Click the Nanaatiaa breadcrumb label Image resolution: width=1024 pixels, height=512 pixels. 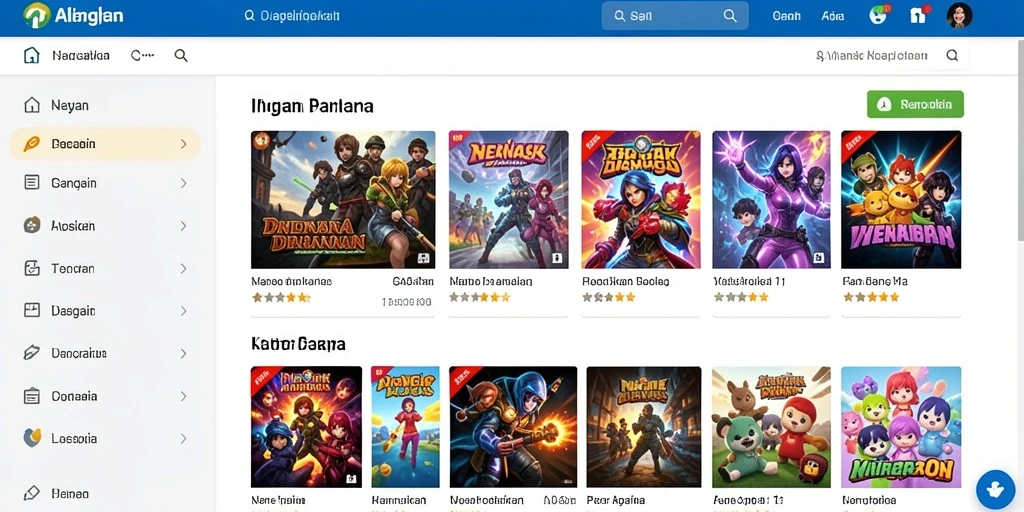(x=81, y=56)
